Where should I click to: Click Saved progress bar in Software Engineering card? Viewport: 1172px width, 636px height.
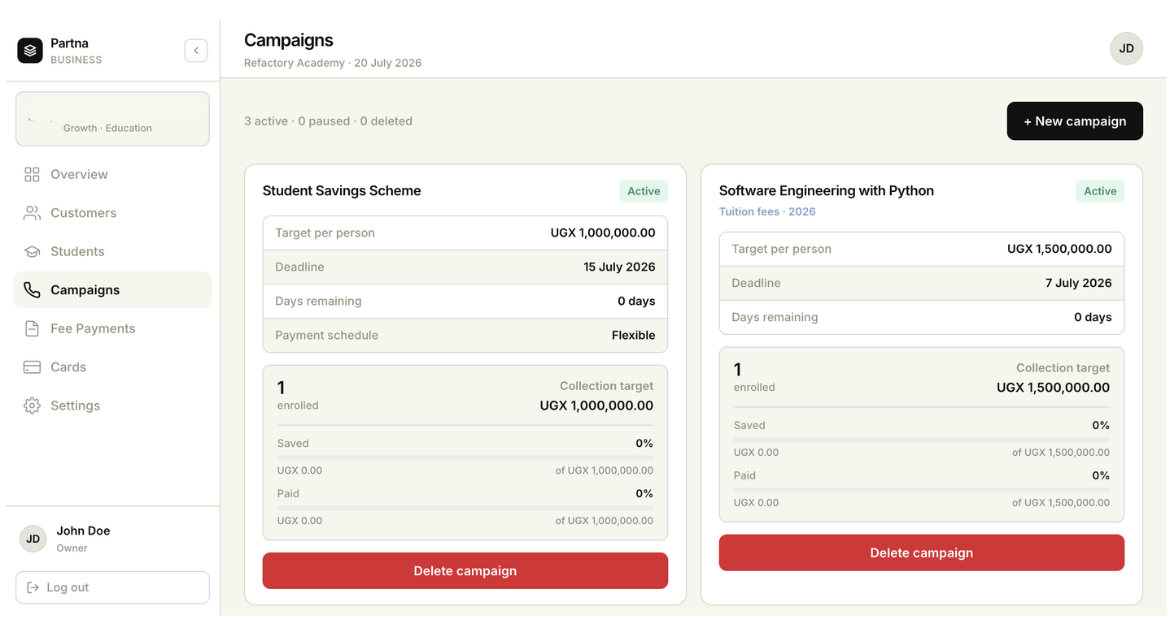pyautogui.click(x=921, y=439)
